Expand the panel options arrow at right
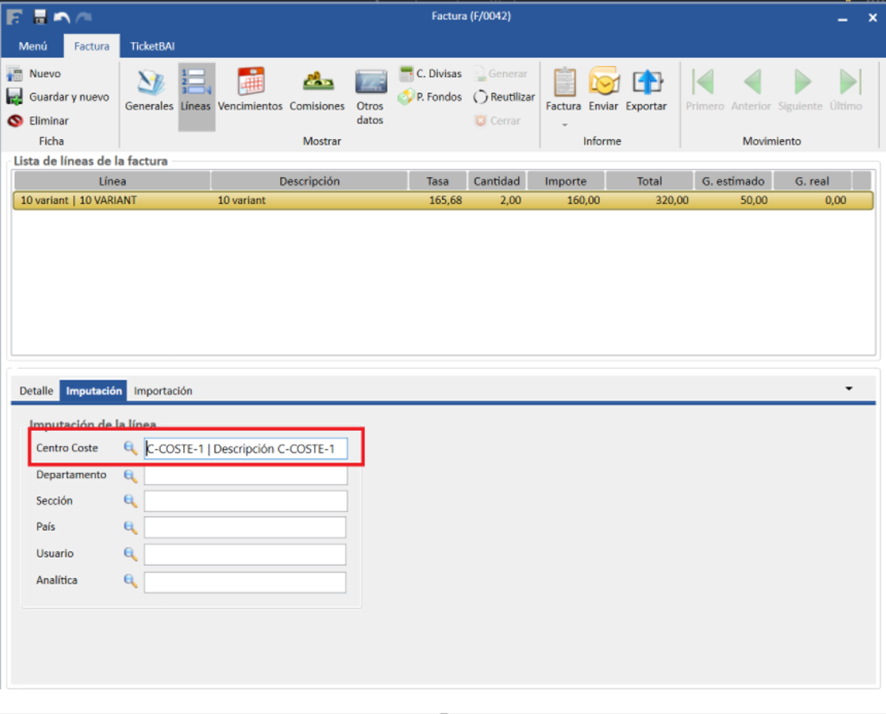Image resolution: width=886 pixels, height=714 pixels. 849,389
